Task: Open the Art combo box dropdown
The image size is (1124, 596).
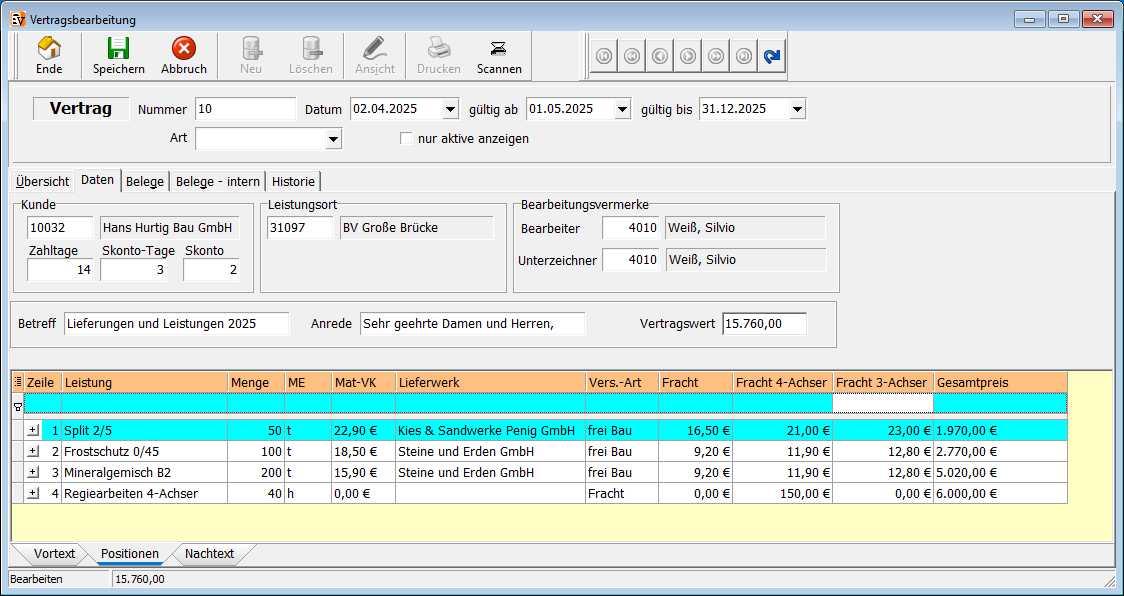Action: click(x=333, y=139)
